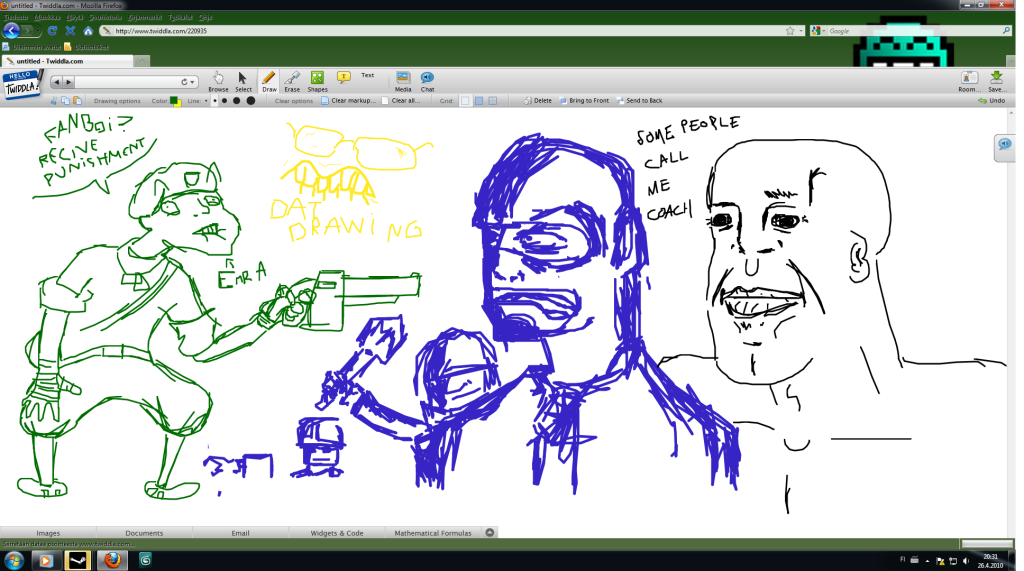The height and width of the screenshot is (571, 1024).
Task: Click the Delete button
Action: pyautogui.click(x=538, y=101)
